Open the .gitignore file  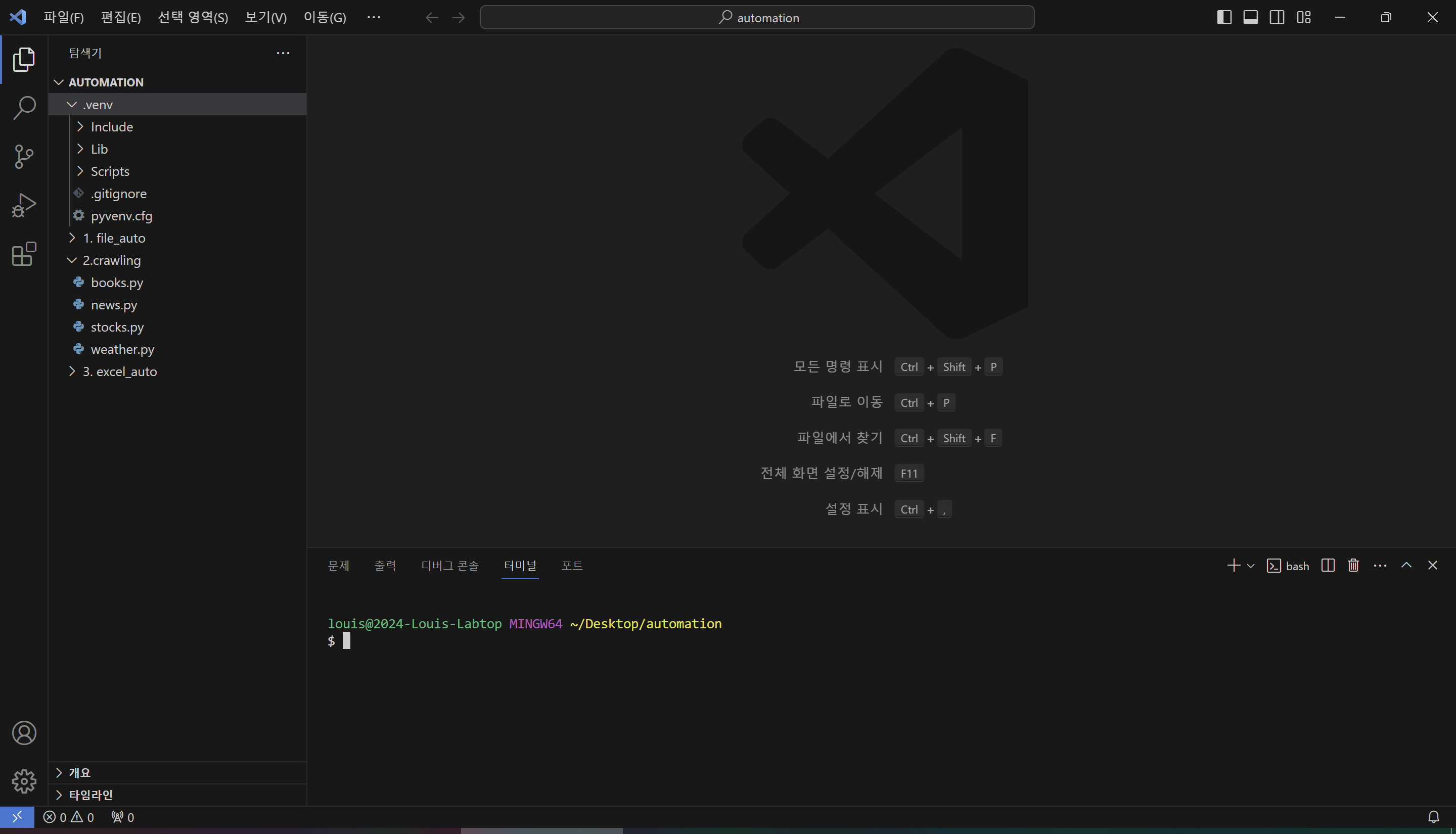(177, 194)
